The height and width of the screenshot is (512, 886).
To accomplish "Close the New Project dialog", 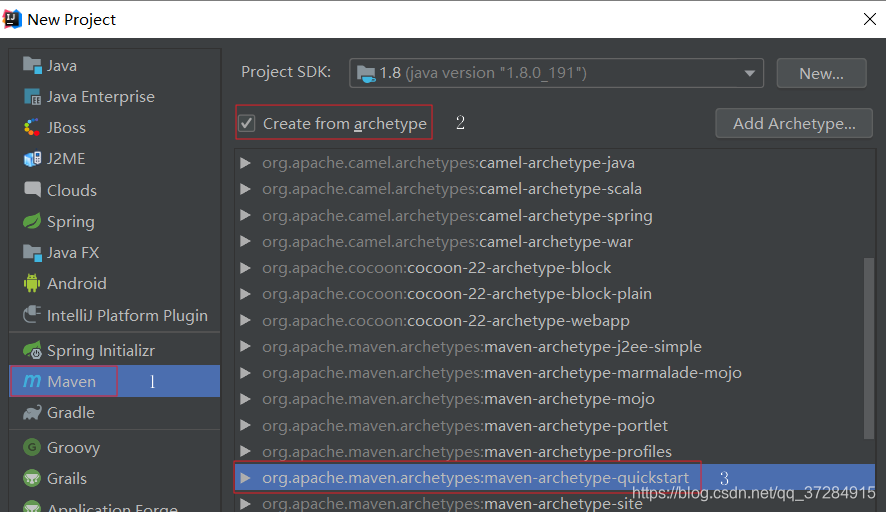I will click(870, 19).
